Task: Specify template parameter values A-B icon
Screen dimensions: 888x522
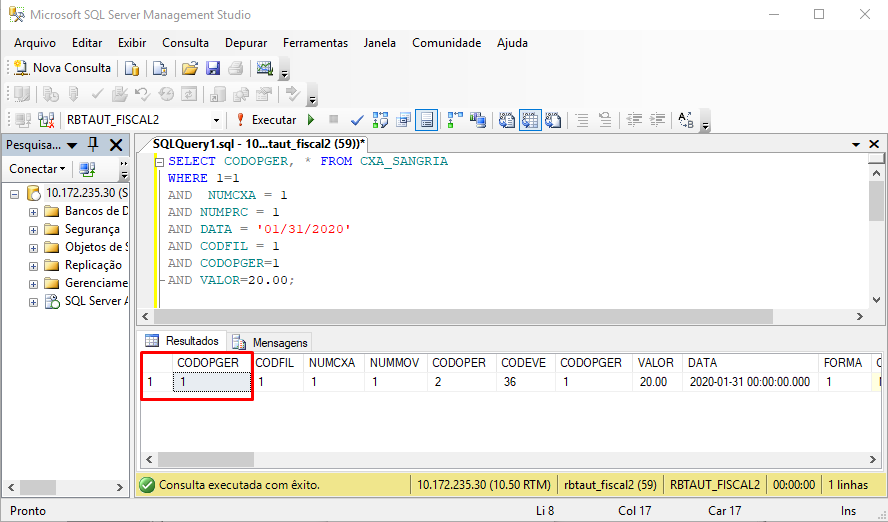Action: tap(686, 120)
